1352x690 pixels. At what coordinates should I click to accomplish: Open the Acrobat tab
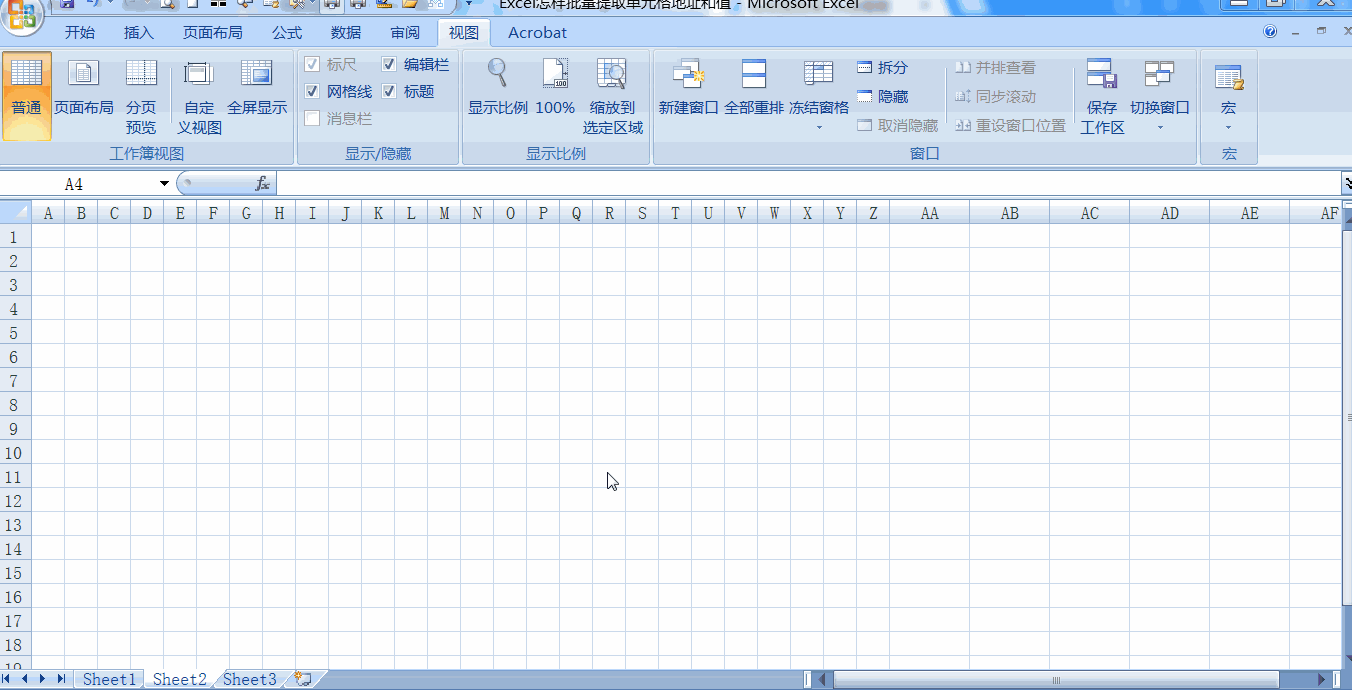point(537,32)
